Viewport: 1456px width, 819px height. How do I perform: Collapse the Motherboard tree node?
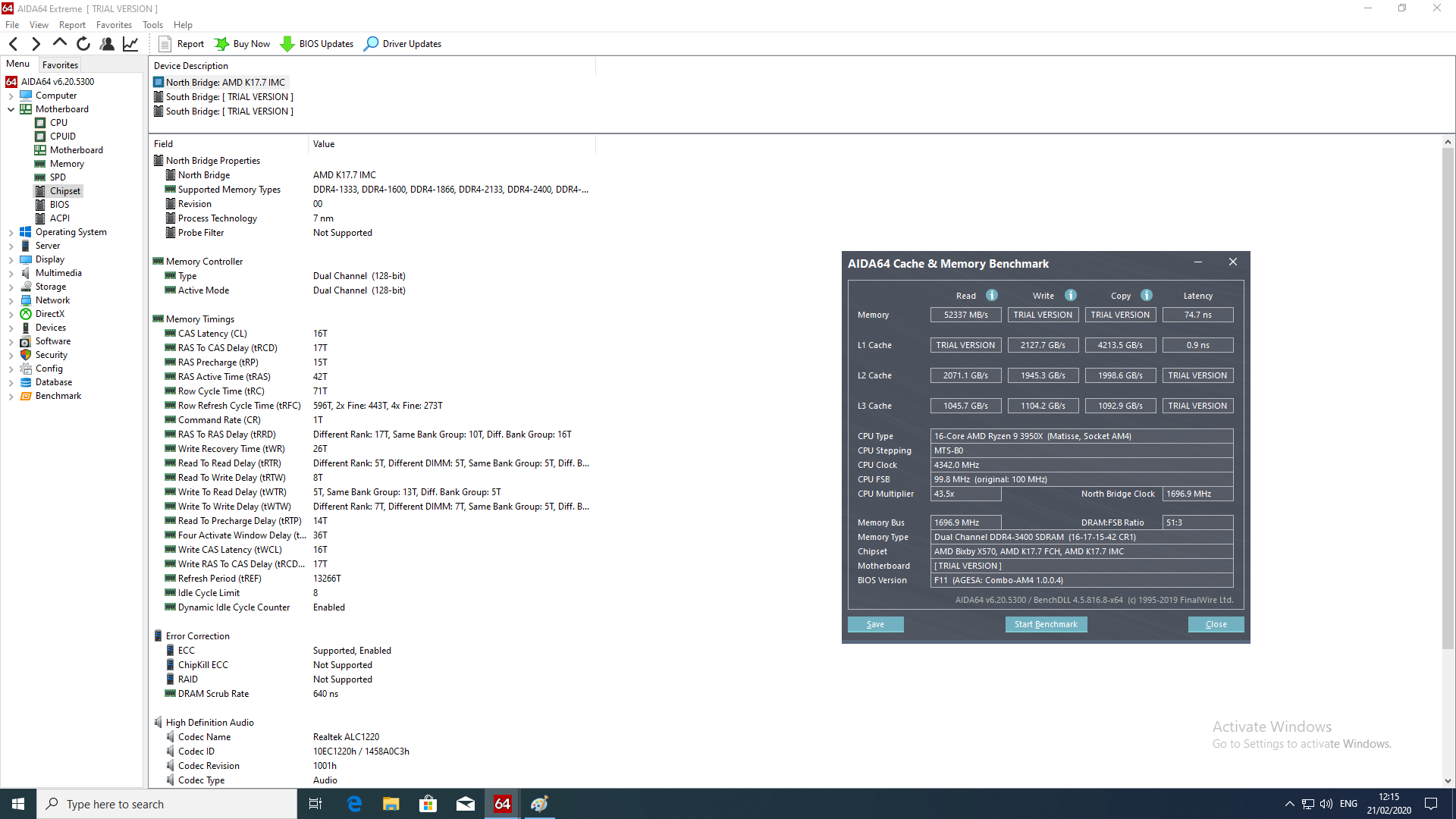pyautogui.click(x=11, y=109)
